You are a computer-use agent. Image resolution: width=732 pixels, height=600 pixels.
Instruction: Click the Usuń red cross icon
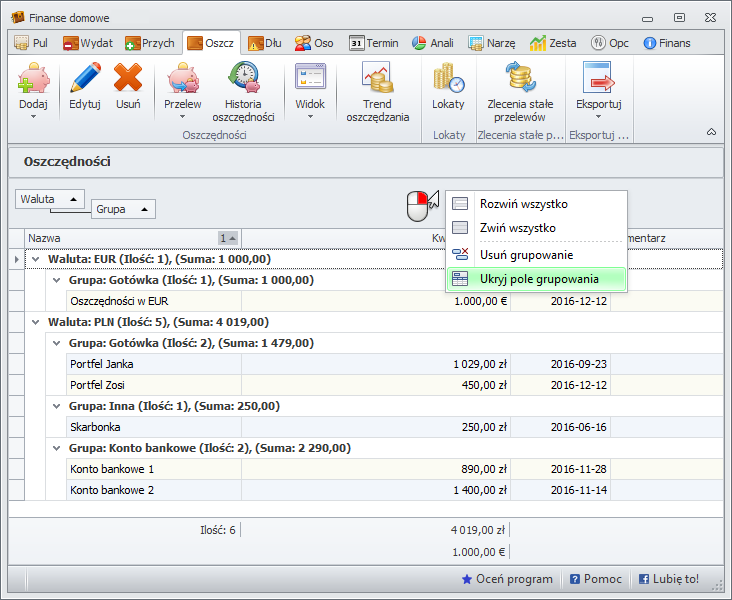tap(128, 78)
